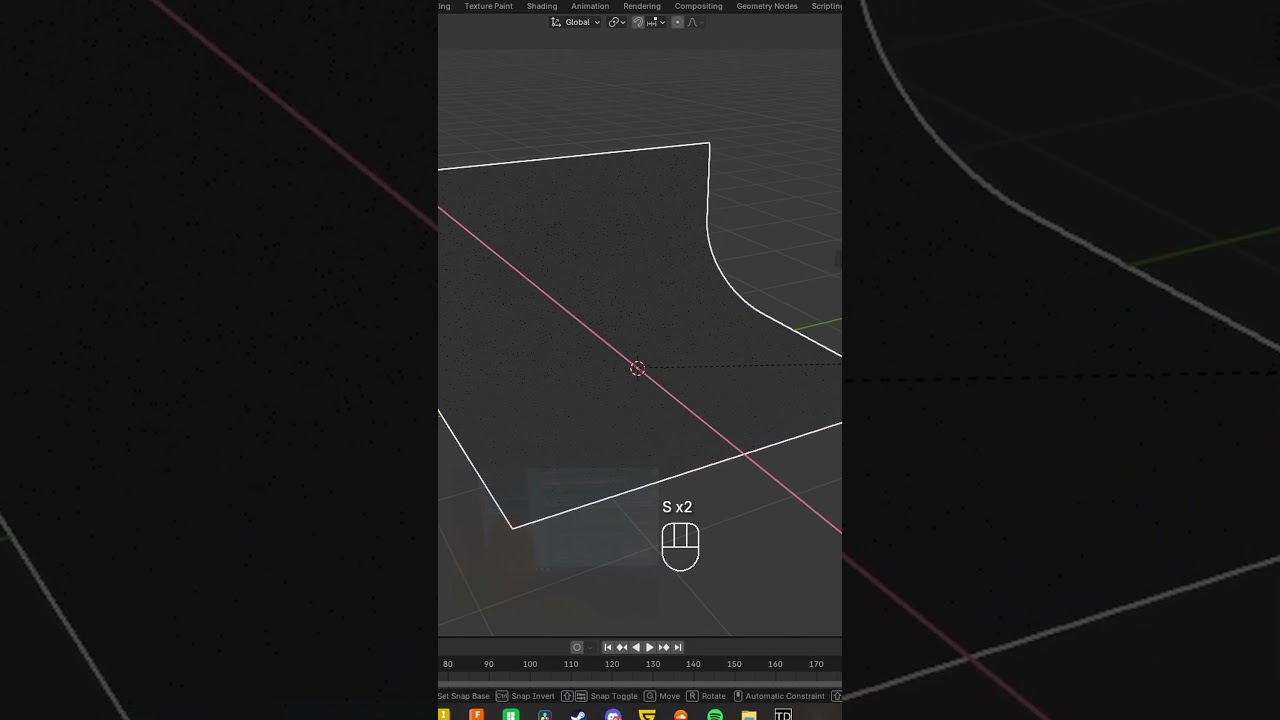Open SoundCloud from the taskbar
This screenshot has height=720, width=1280.
point(681,715)
